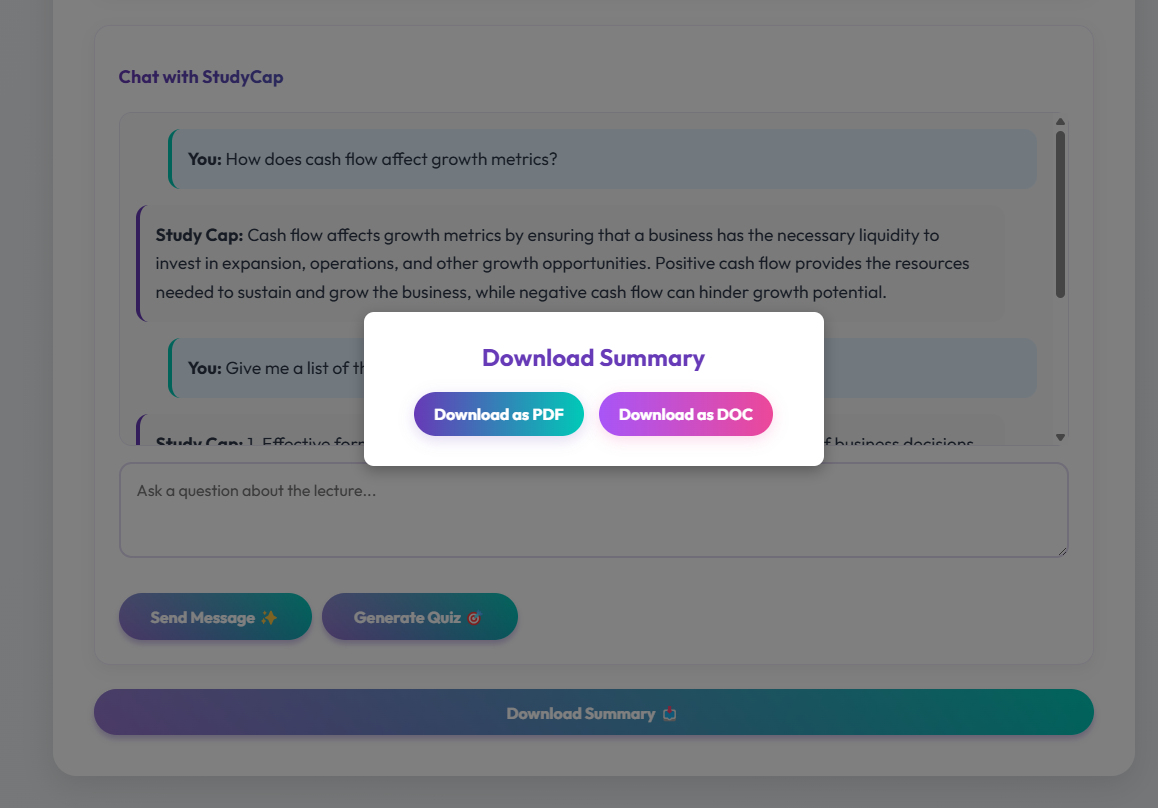Click the Download as PDF button

tap(498, 414)
